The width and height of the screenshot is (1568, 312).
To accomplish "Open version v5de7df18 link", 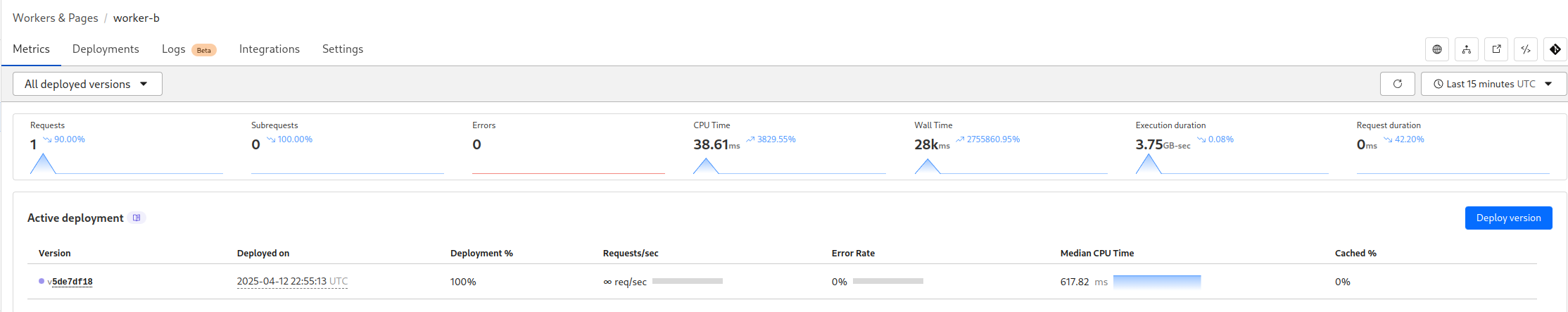I will point(70,282).
